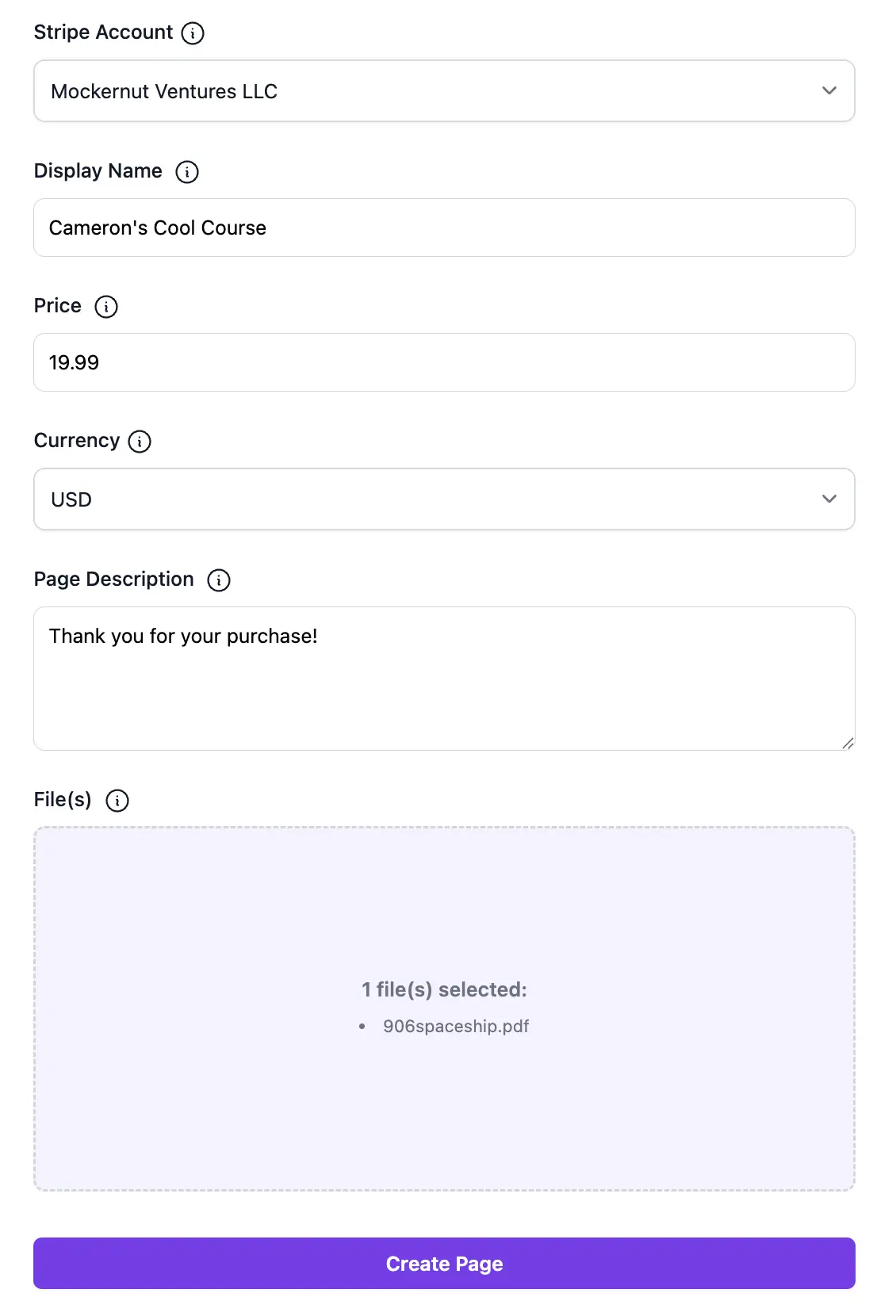Click the Display Name info icon

186,171
